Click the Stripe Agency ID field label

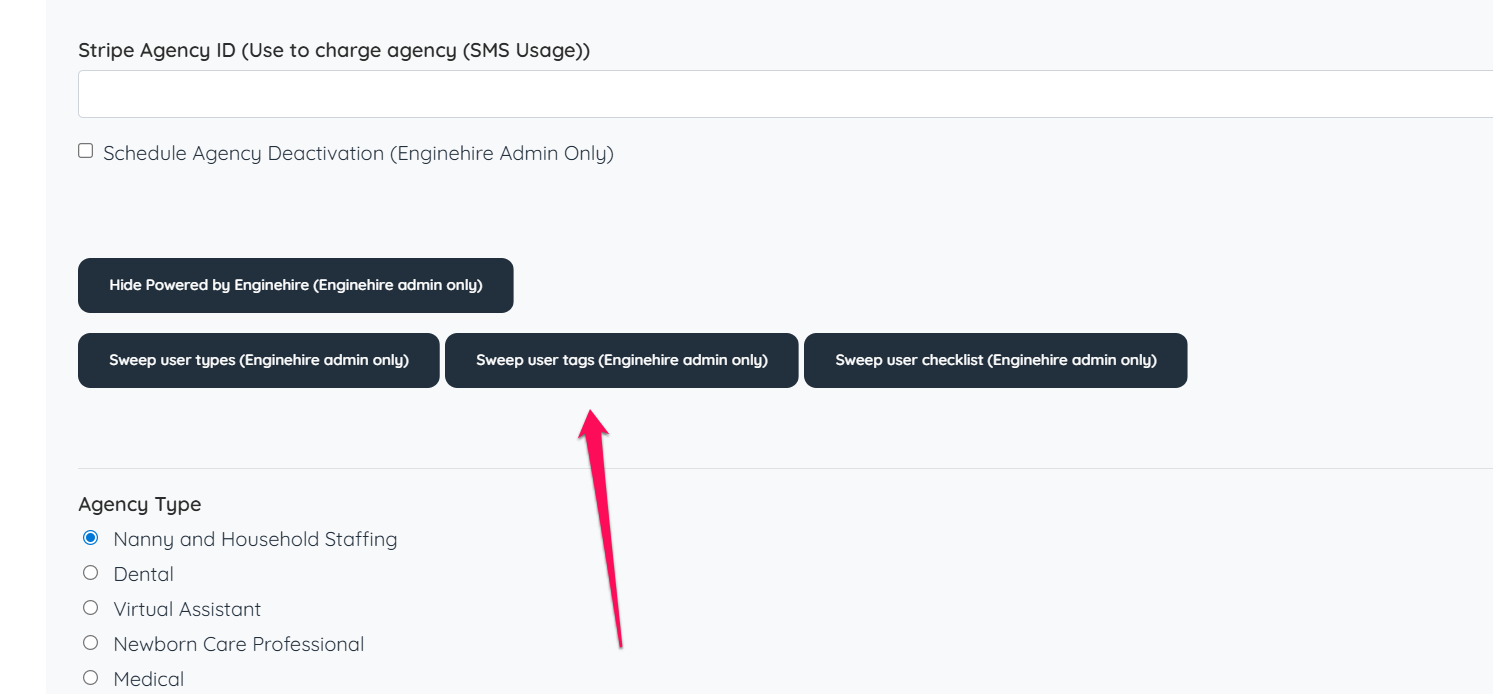click(x=334, y=50)
